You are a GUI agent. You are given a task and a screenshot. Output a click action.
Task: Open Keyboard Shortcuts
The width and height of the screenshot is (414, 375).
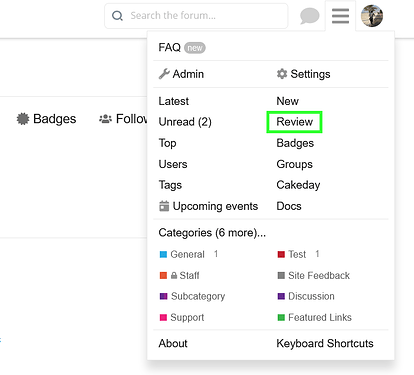click(325, 343)
